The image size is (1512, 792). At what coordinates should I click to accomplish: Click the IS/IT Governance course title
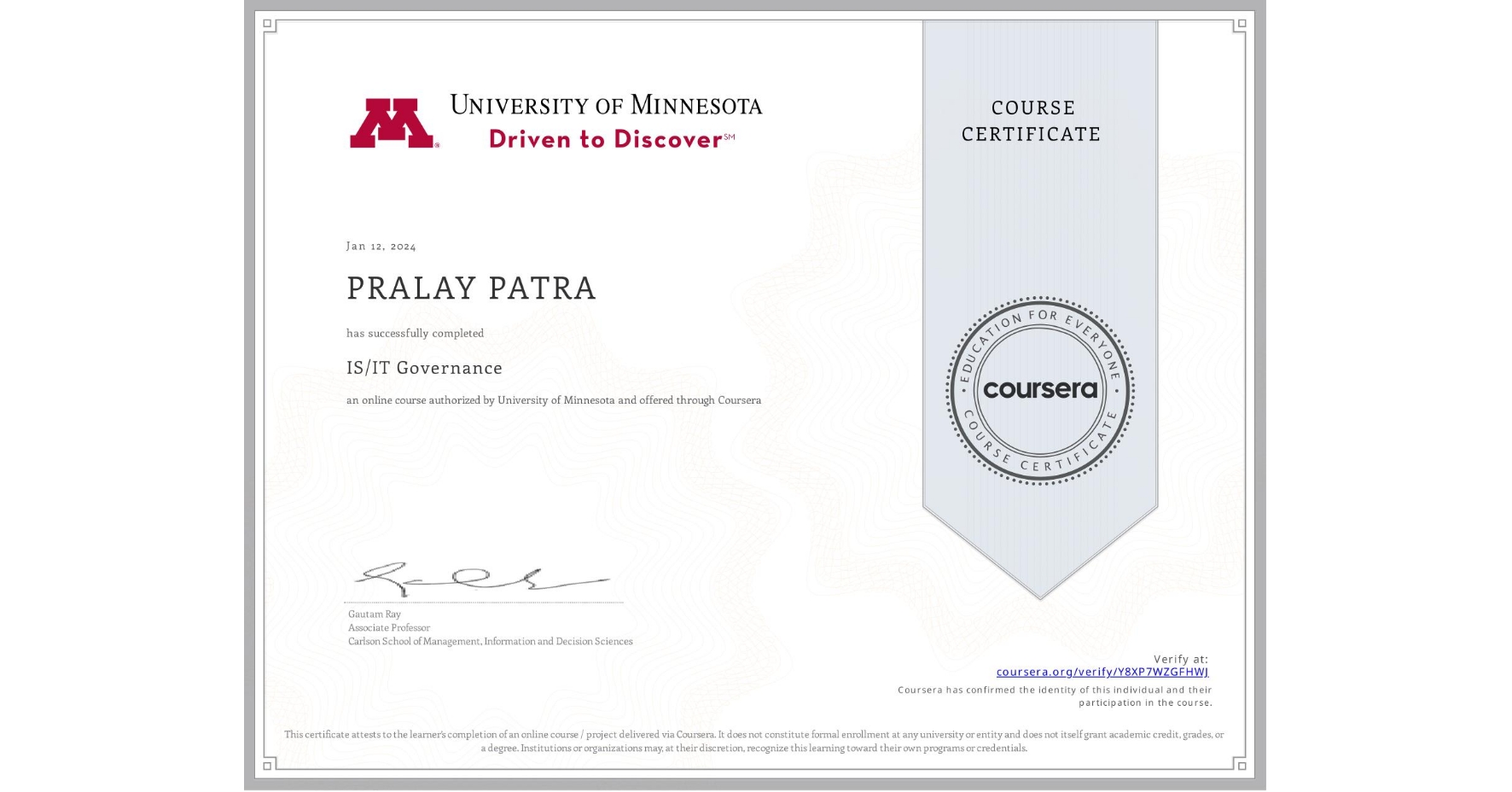click(423, 368)
